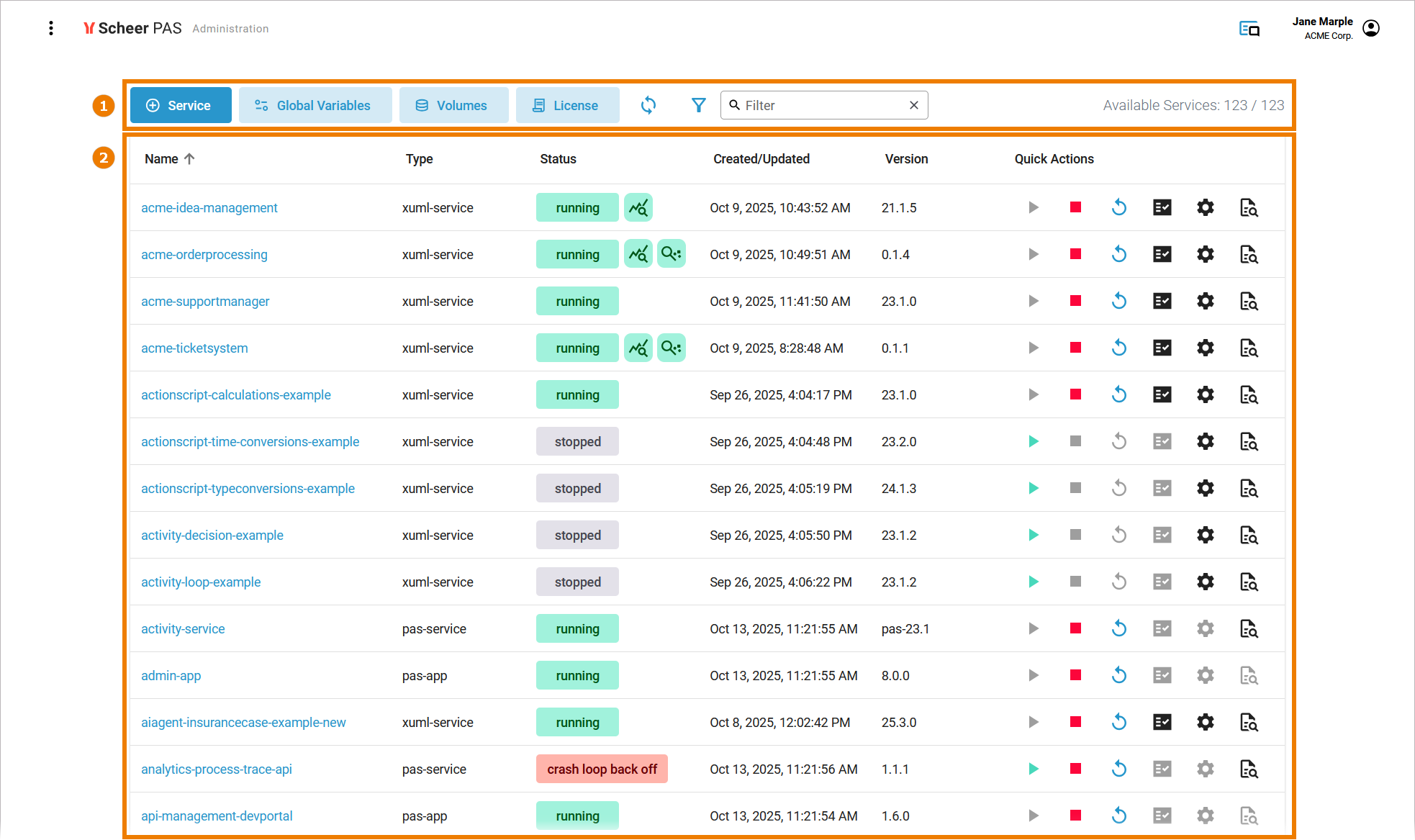
Task: Click the License button
Action: coord(566,105)
